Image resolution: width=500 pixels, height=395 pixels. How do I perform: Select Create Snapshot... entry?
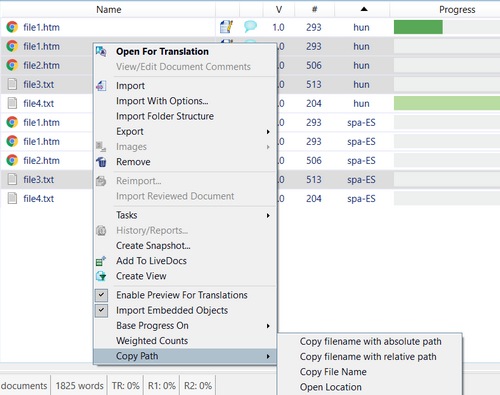tap(153, 246)
